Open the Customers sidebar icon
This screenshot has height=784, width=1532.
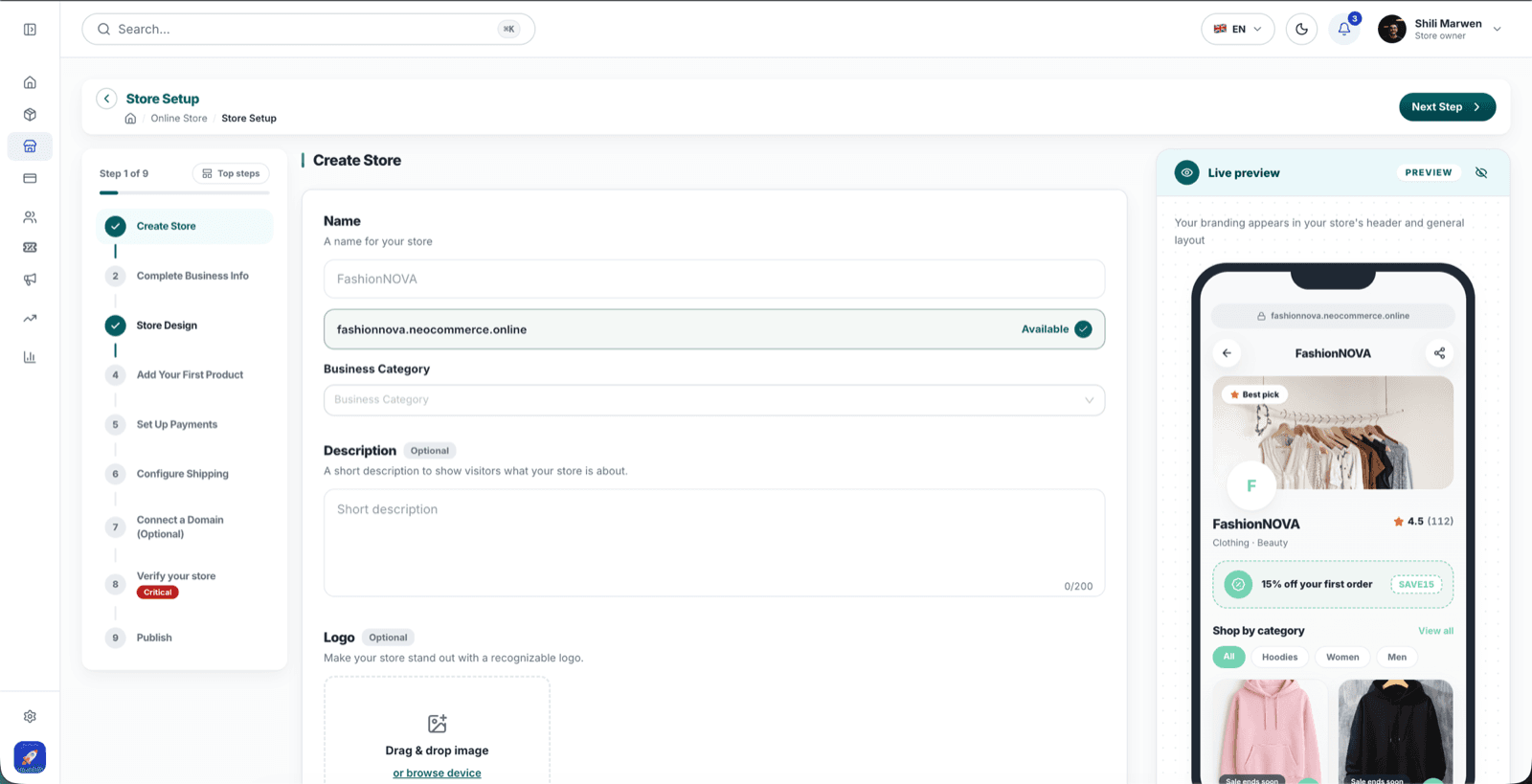click(x=30, y=217)
